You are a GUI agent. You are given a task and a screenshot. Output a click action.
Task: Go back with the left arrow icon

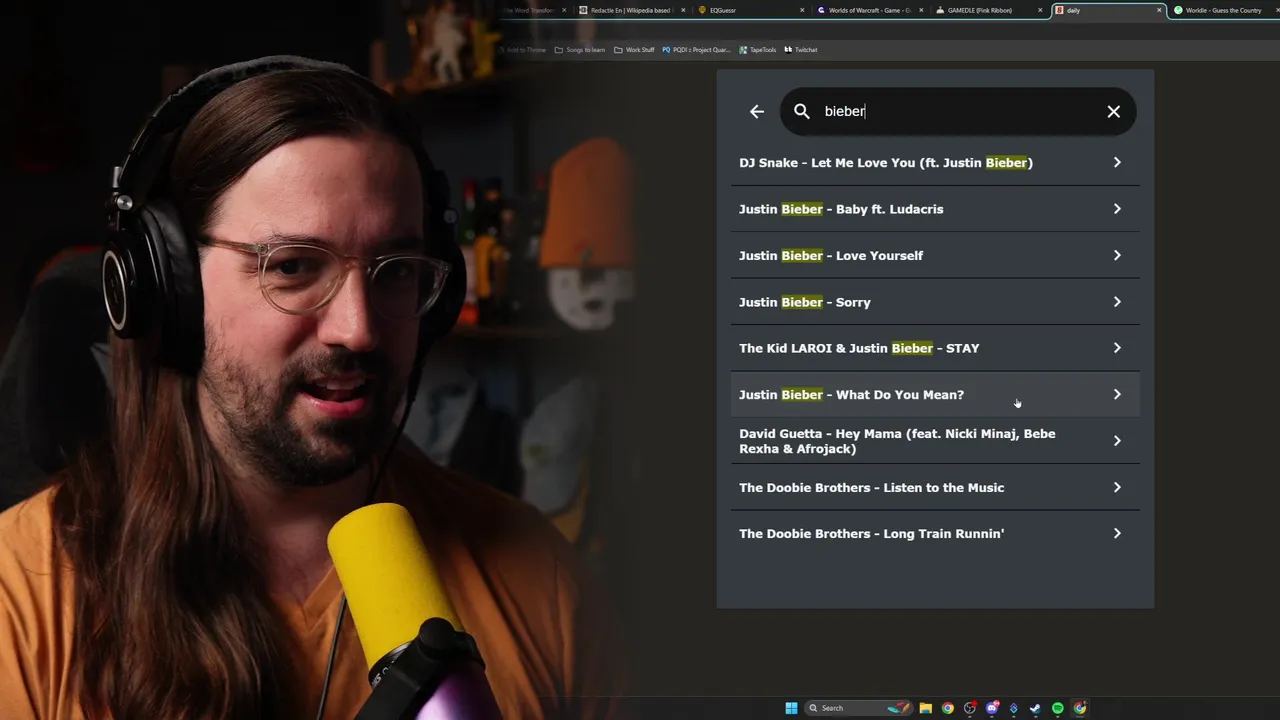coord(757,112)
